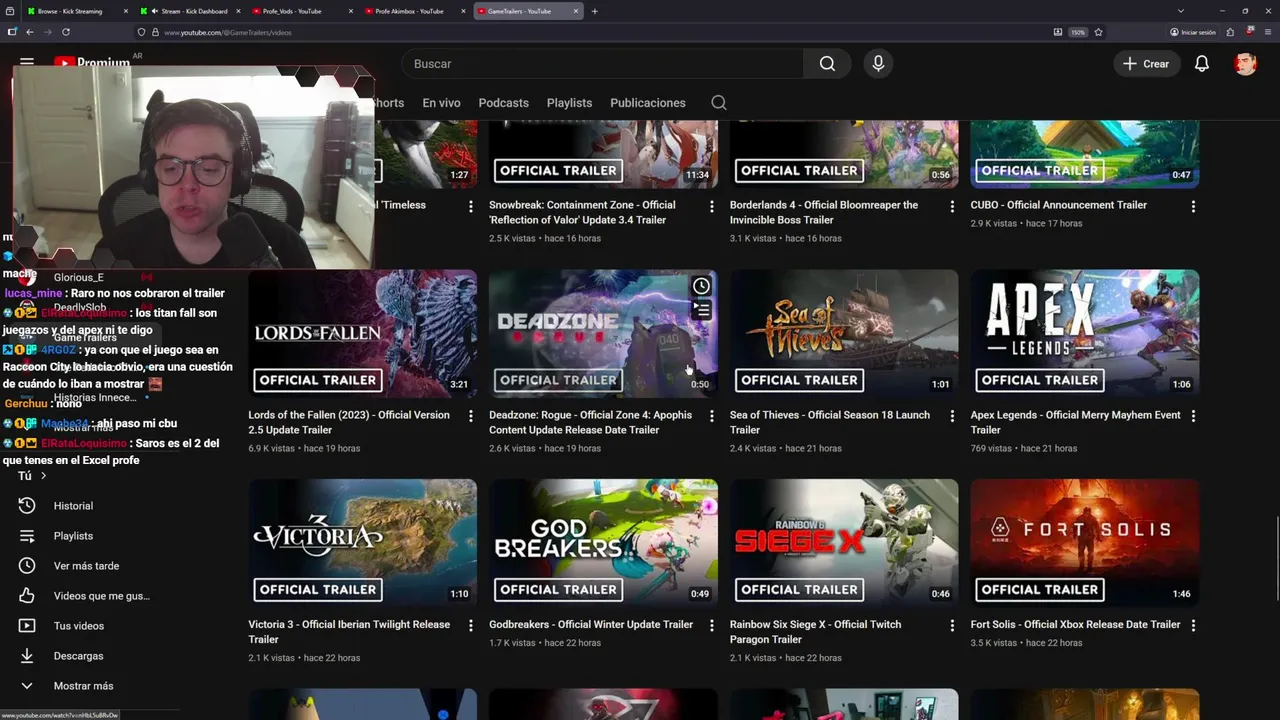Open Videos que me gustan in the sidebar

point(101,596)
